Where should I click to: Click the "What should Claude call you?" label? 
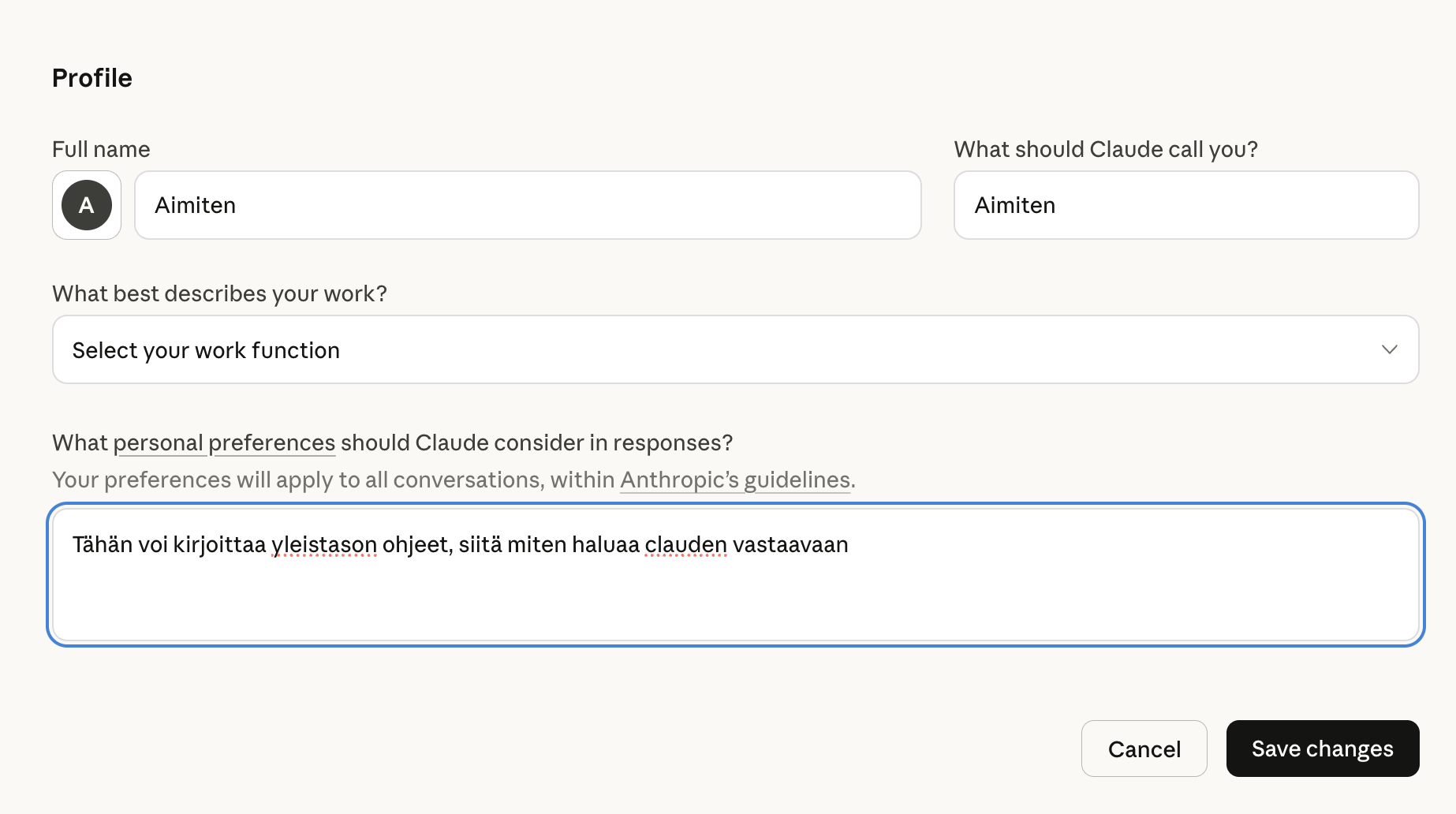(x=1105, y=150)
